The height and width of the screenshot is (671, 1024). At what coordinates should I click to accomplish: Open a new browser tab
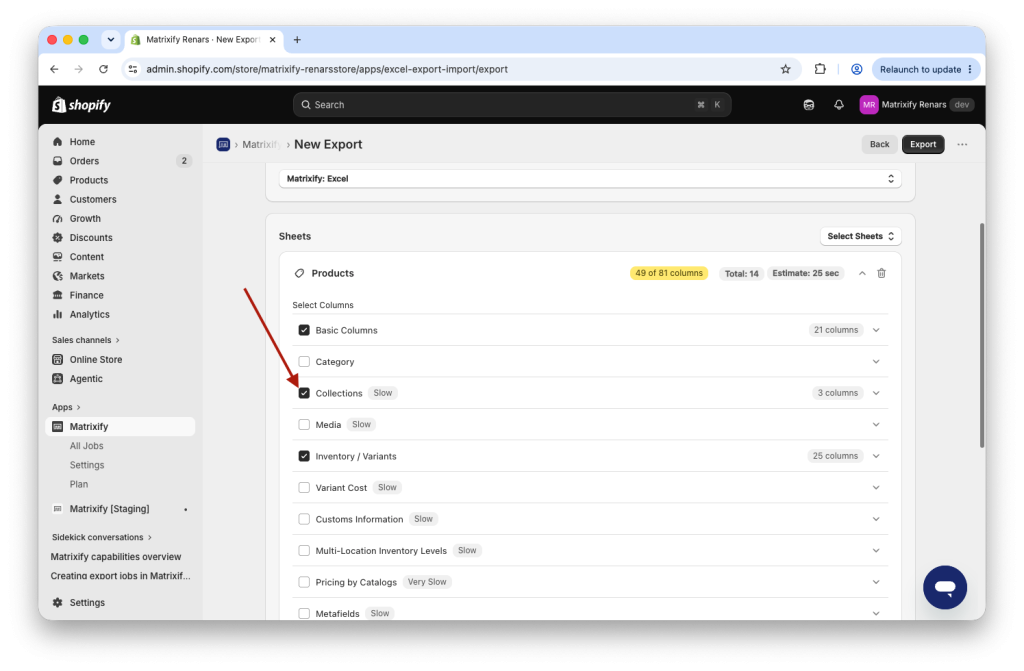tap(297, 40)
